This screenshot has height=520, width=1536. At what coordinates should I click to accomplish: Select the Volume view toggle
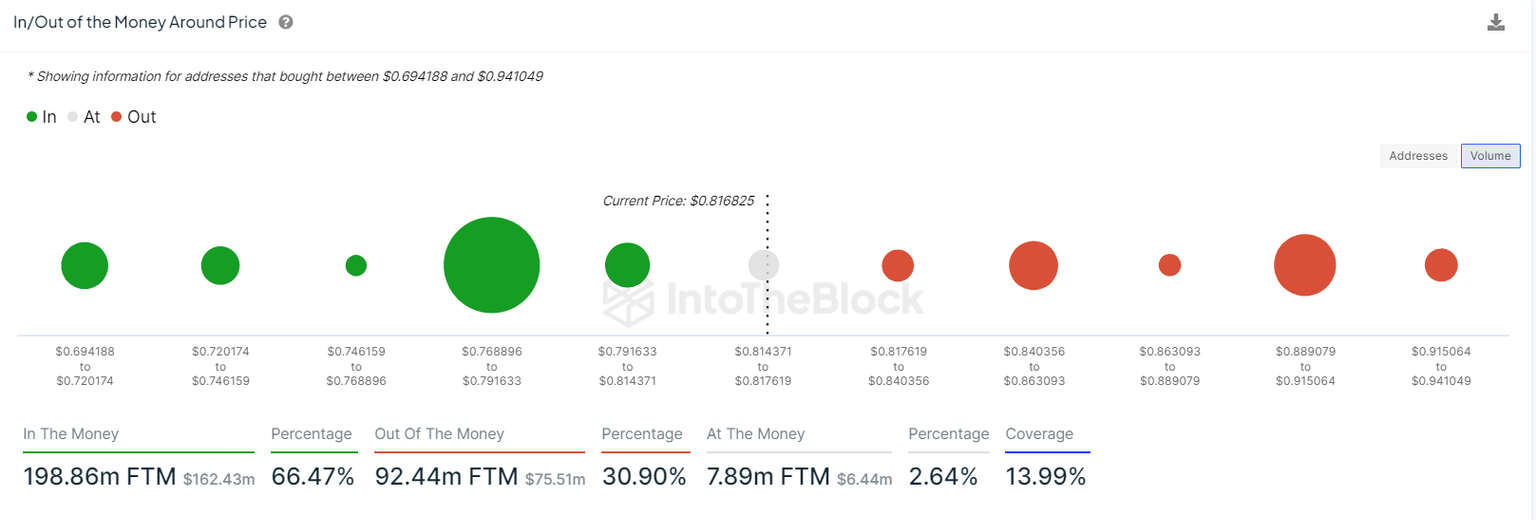tap(1490, 156)
